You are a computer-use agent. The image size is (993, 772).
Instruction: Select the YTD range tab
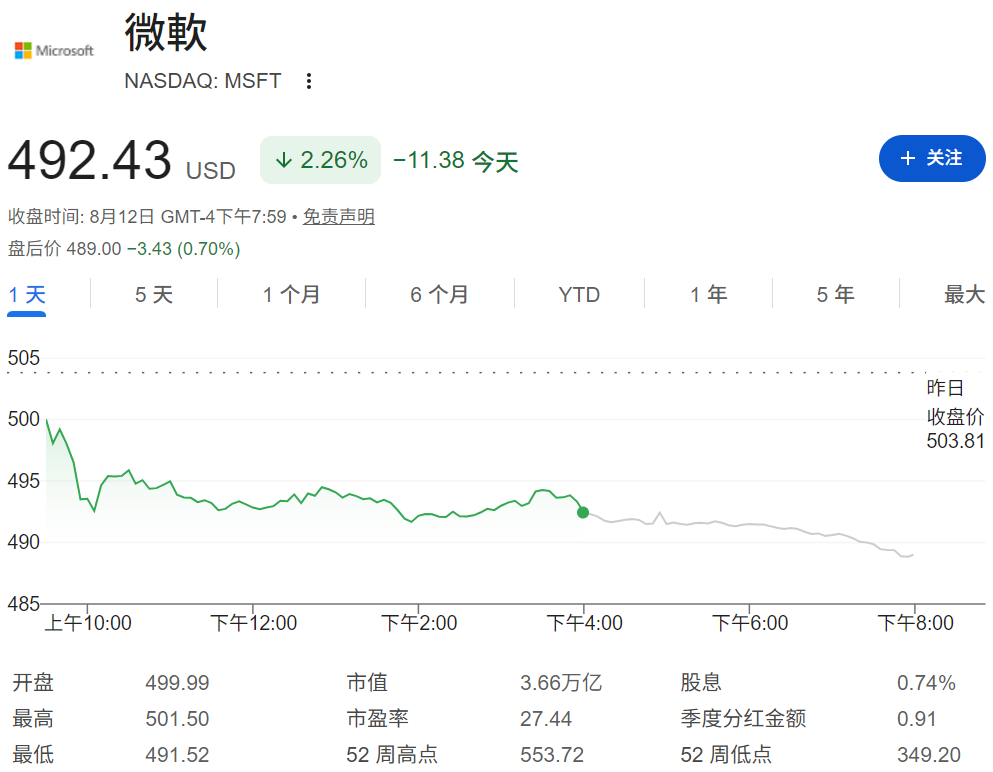[x=579, y=295]
